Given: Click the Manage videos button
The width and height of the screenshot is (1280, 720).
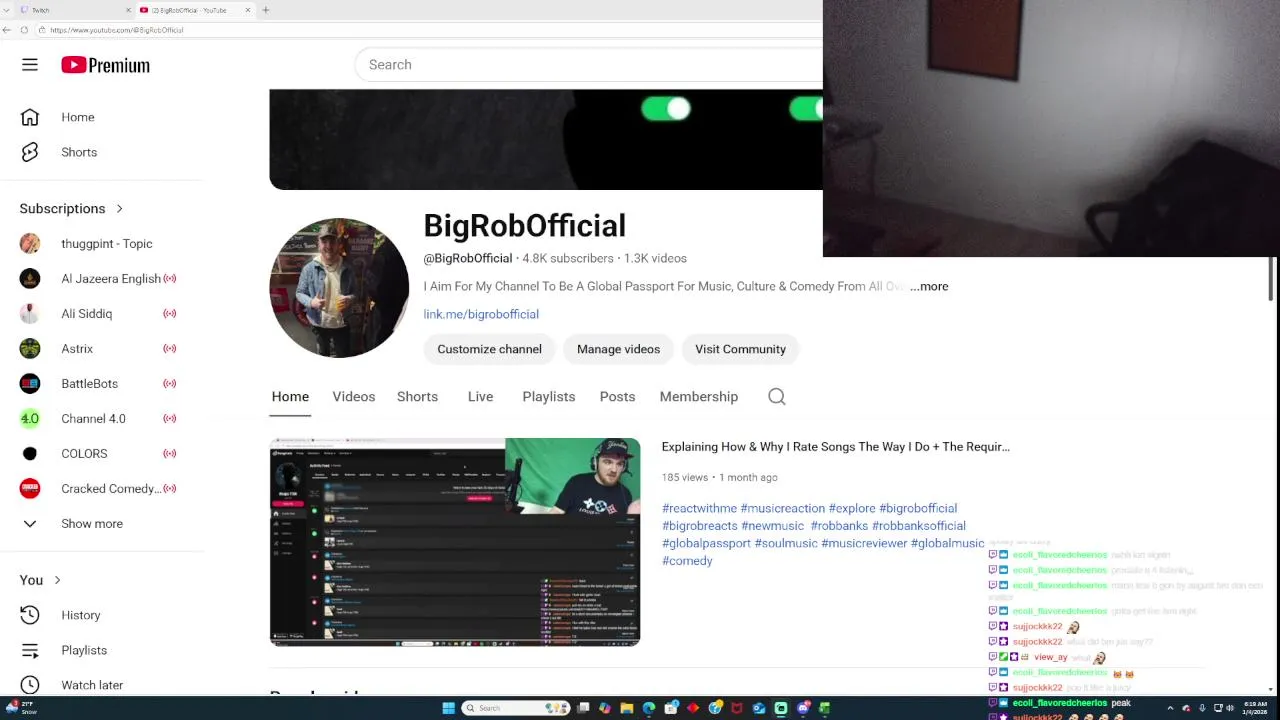Looking at the screenshot, I should click(x=618, y=349).
